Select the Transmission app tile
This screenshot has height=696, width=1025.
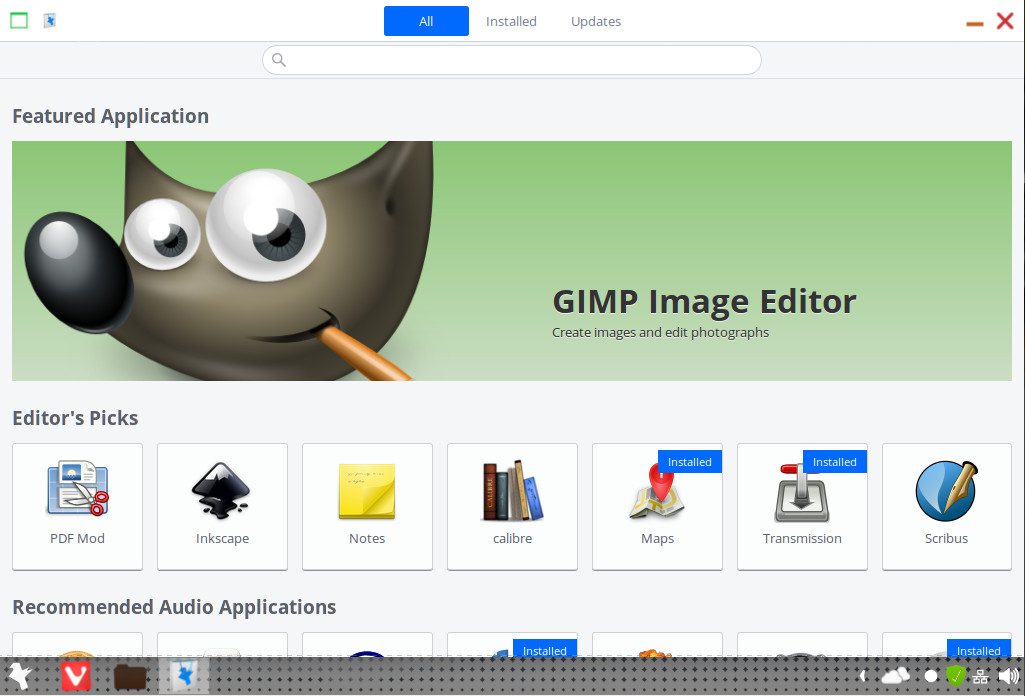tap(802, 506)
